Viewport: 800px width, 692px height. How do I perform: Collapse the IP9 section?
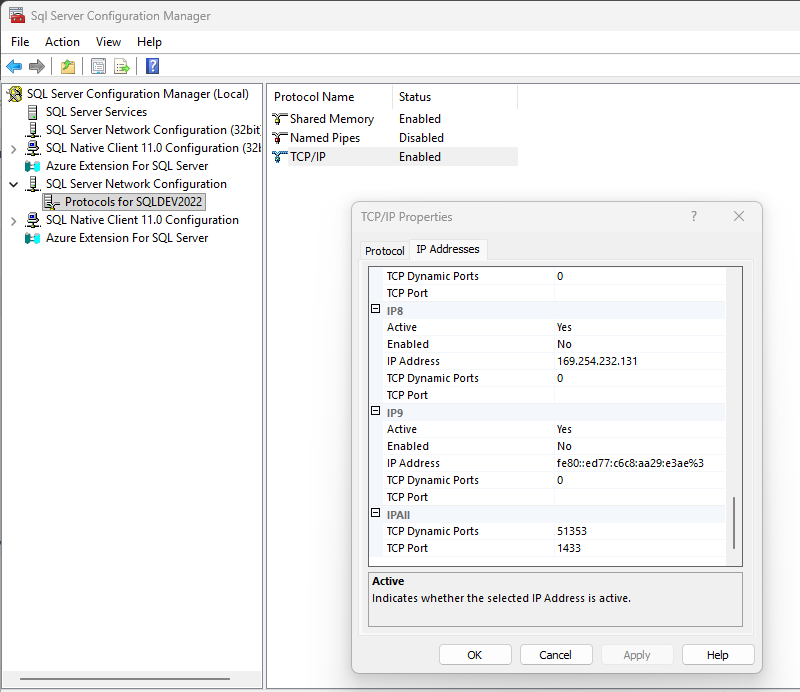(376, 413)
